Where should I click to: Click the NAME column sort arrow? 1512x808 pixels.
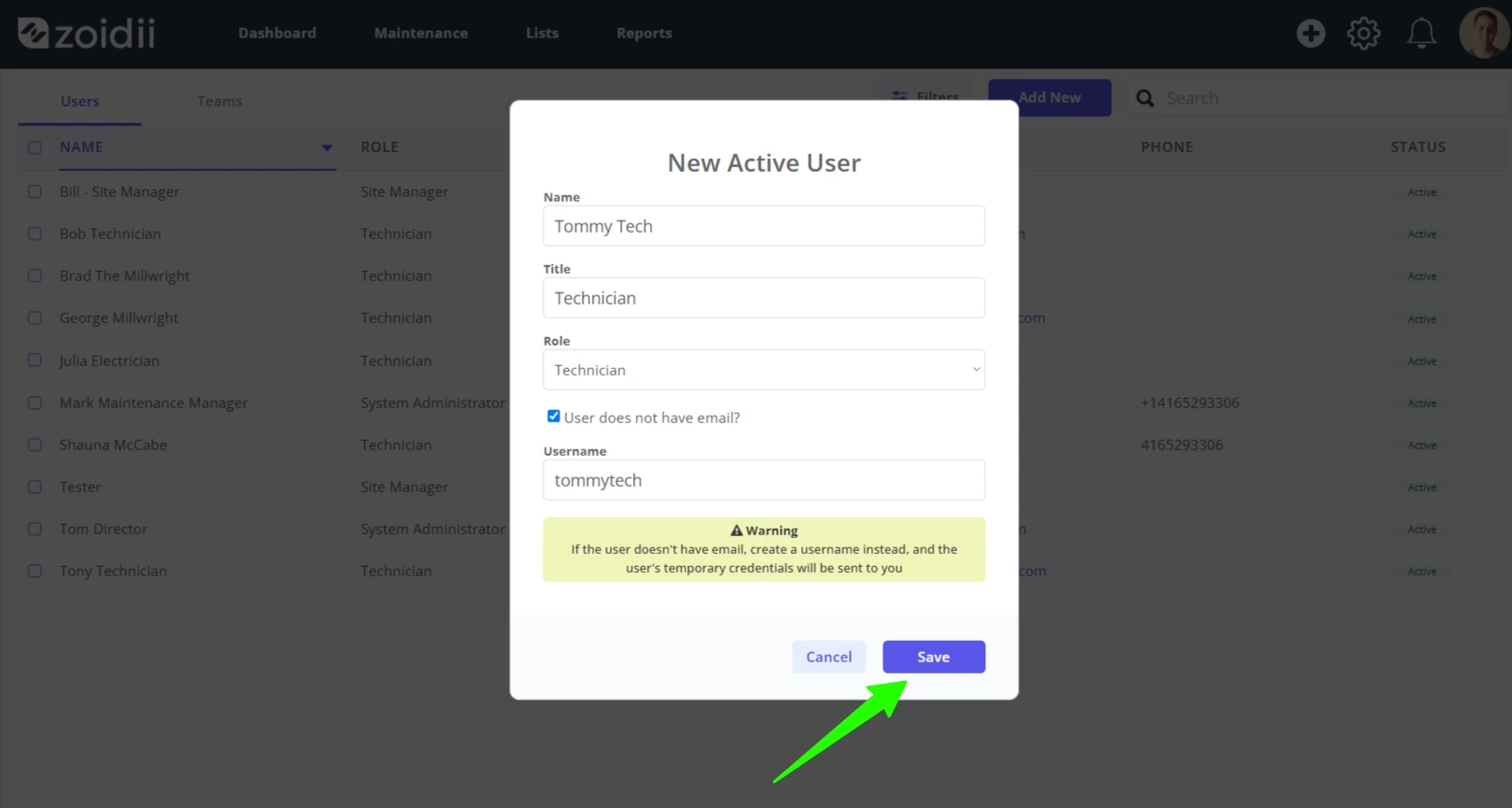[327, 148]
